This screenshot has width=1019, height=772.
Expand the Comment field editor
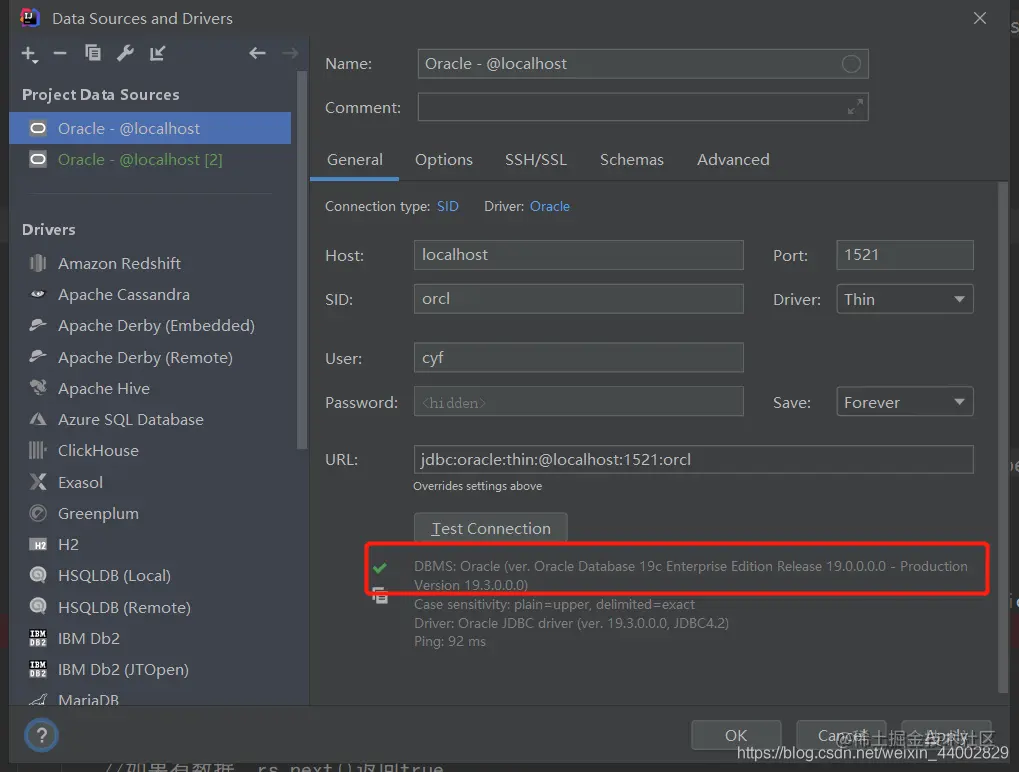(855, 107)
